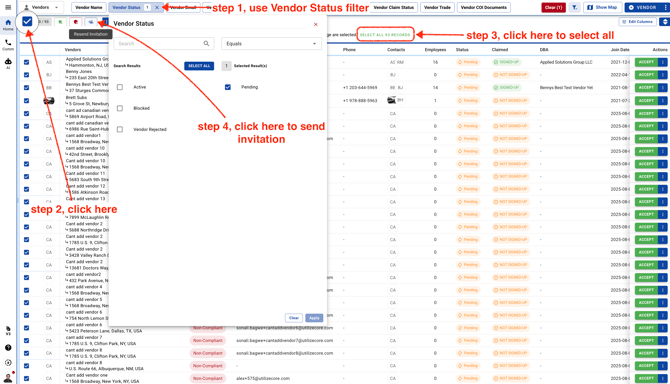This screenshot has width=670, height=384.
Task: Remove the Vendor Status filter with its X
Action: [157, 8]
